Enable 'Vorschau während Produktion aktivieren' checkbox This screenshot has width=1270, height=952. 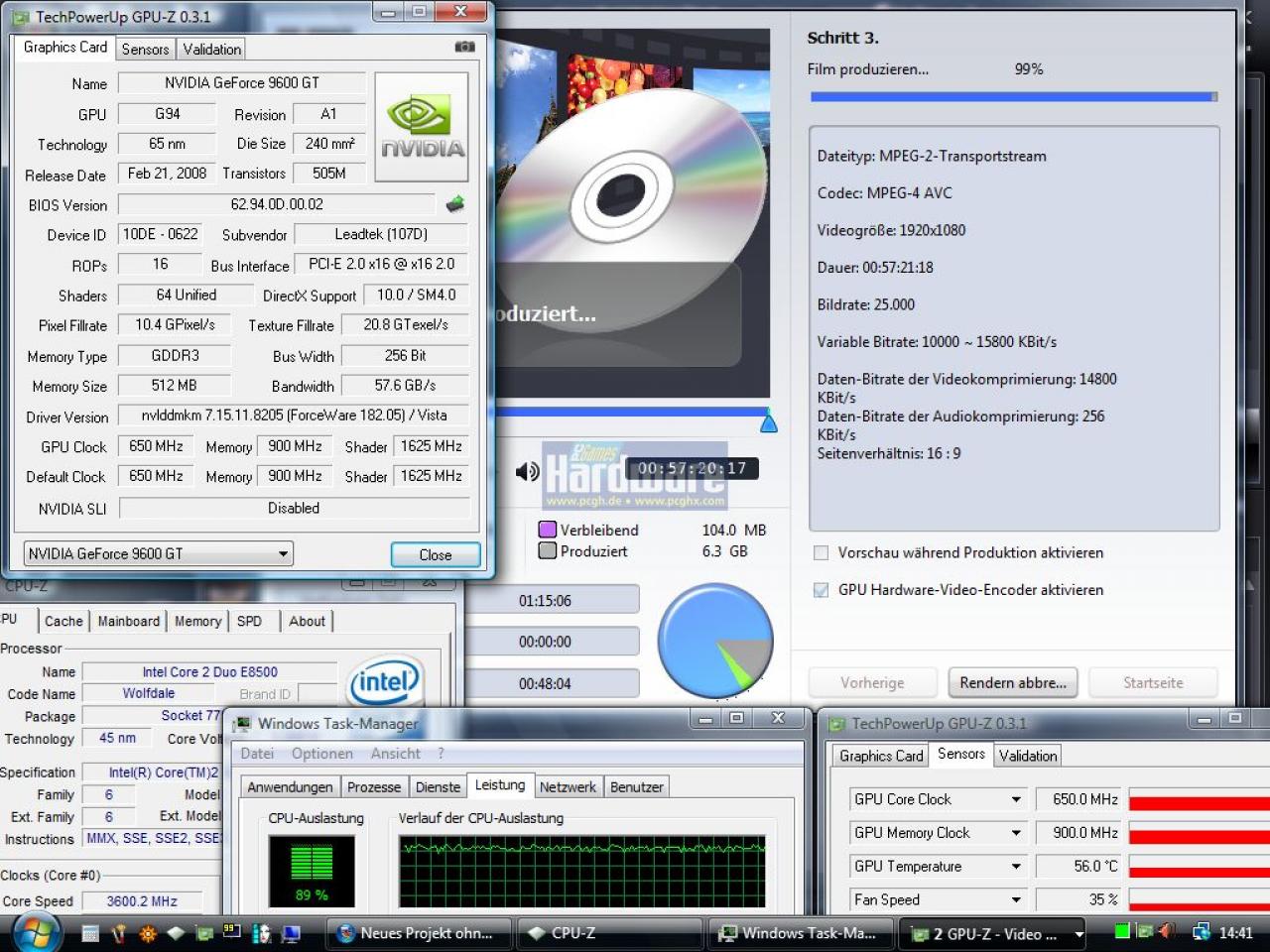821,552
